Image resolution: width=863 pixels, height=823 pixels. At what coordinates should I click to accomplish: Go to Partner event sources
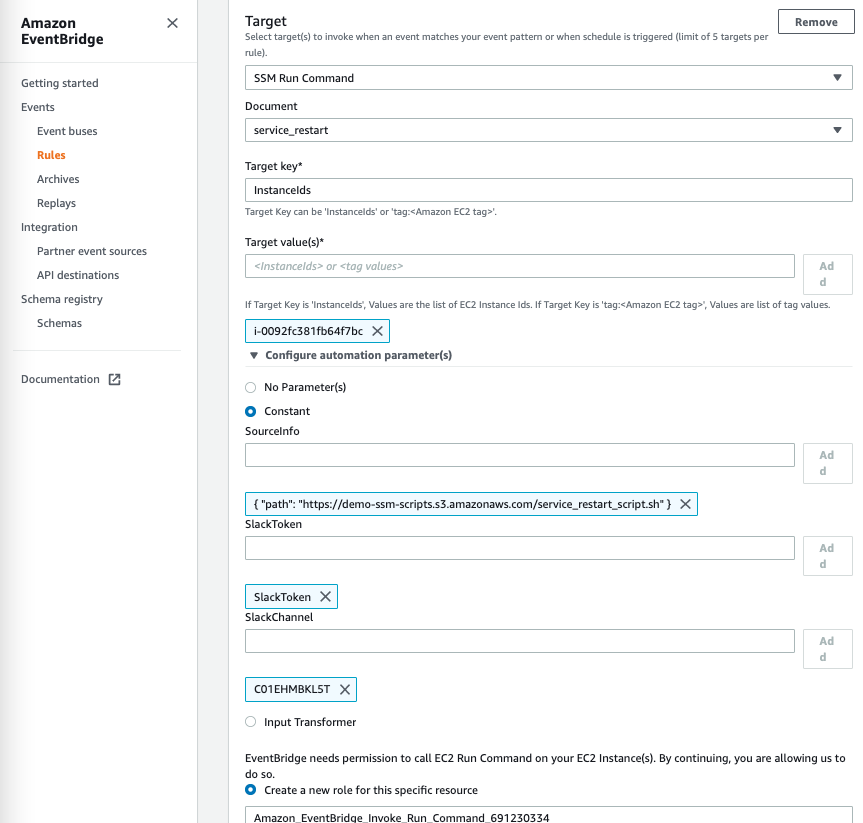point(92,251)
